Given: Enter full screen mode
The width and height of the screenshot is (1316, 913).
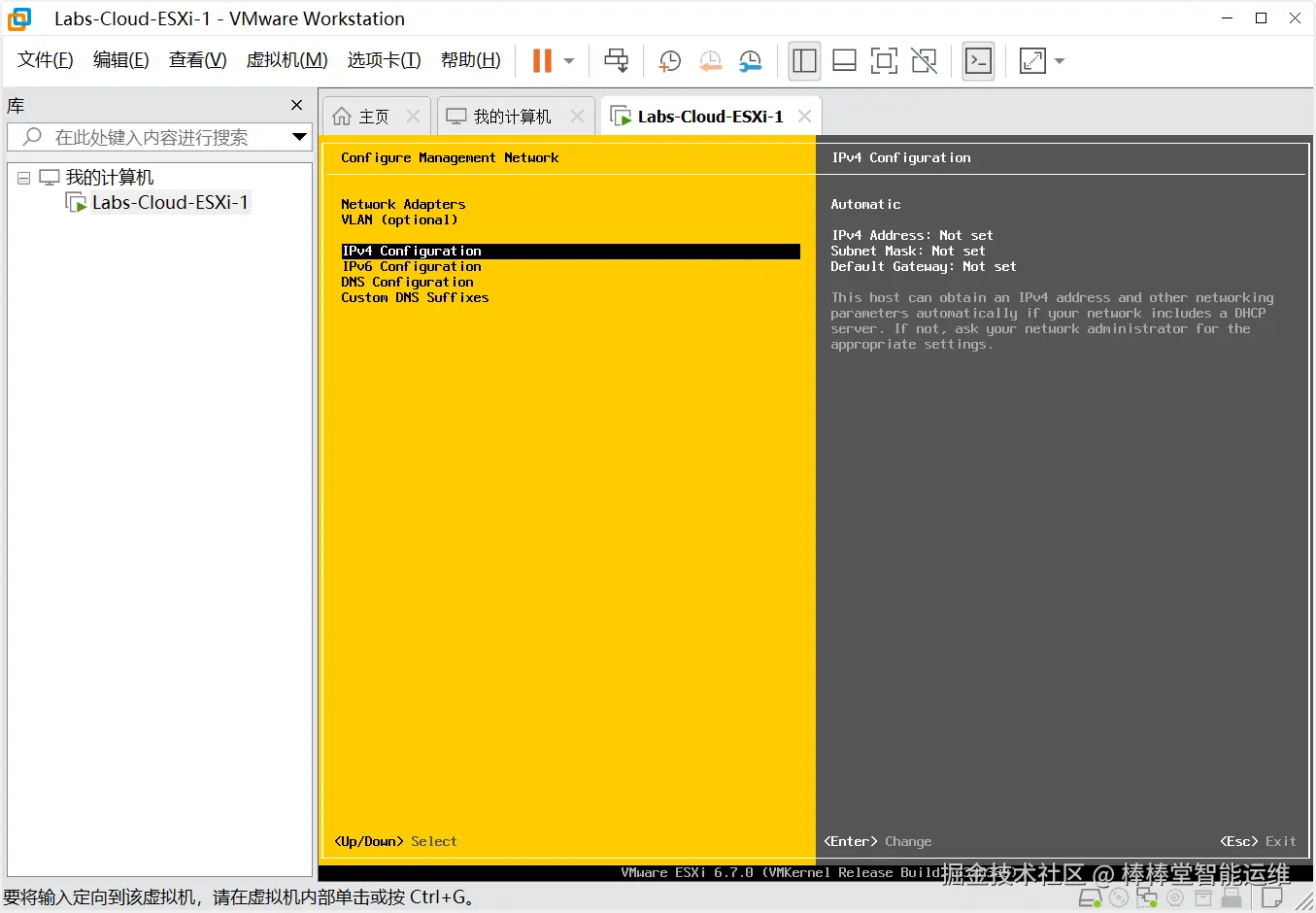Looking at the screenshot, I should (x=884, y=60).
